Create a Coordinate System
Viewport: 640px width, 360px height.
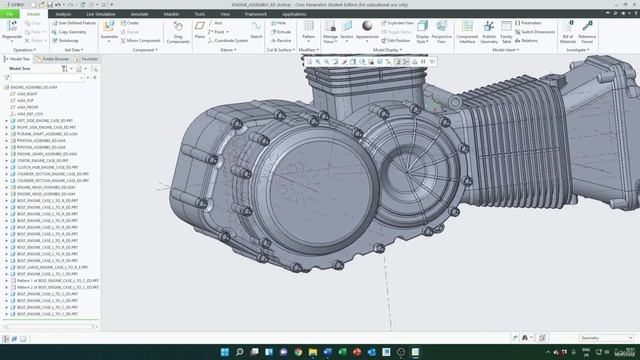point(228,41)
